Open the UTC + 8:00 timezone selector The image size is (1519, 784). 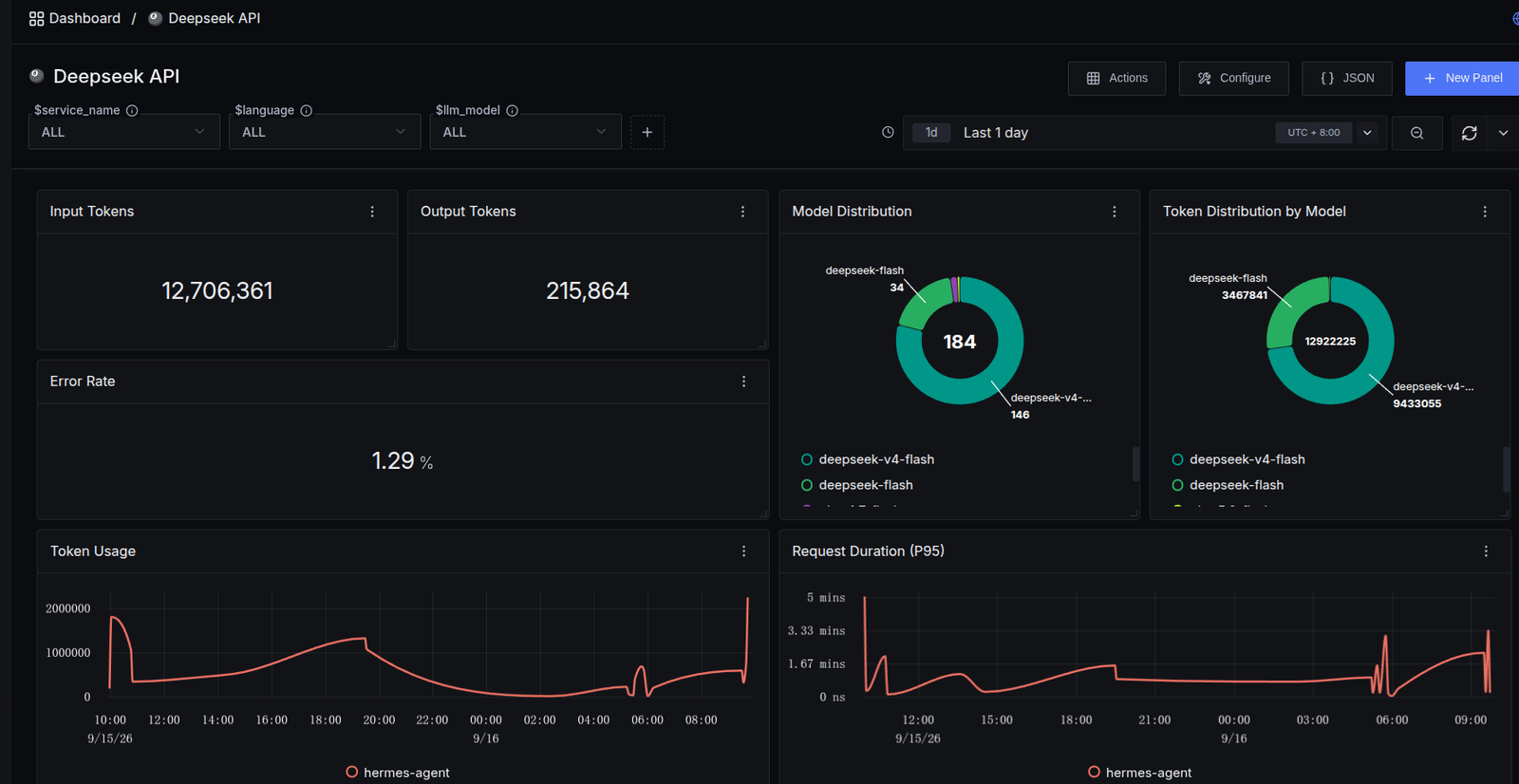[1314, 132]
